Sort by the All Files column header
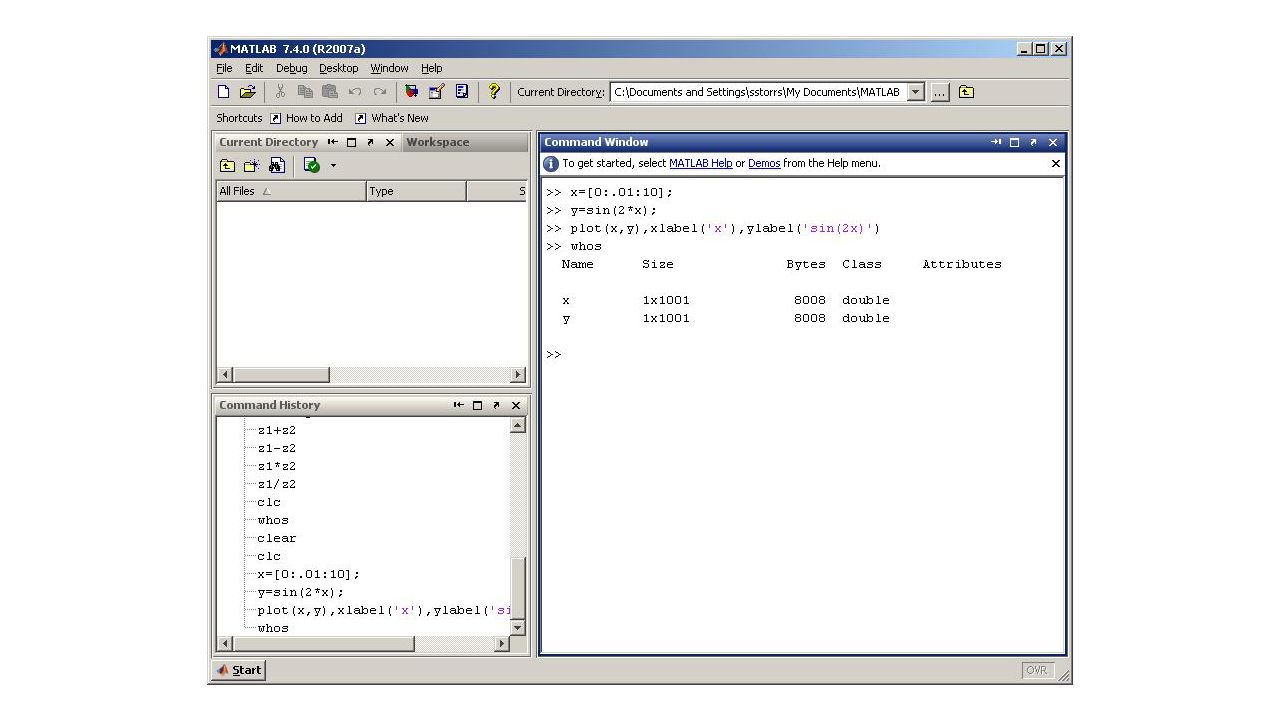 pyautogui.click(x=291, y=191)
